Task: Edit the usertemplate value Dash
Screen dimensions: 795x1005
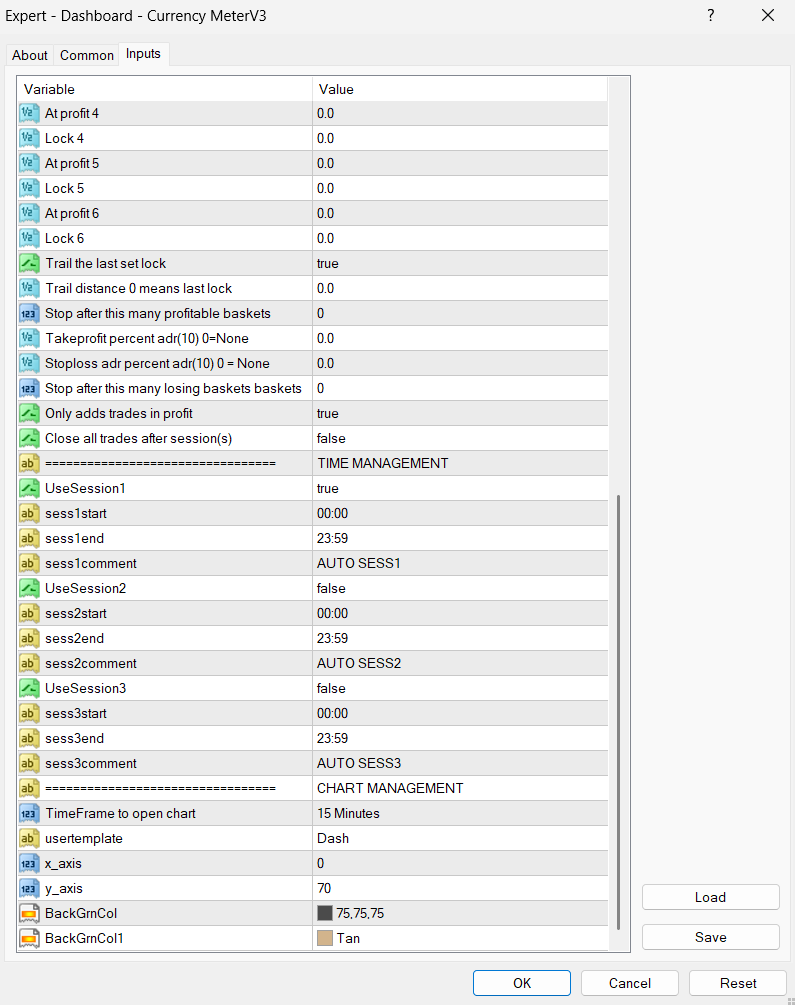Action: (x=460, y=838)
